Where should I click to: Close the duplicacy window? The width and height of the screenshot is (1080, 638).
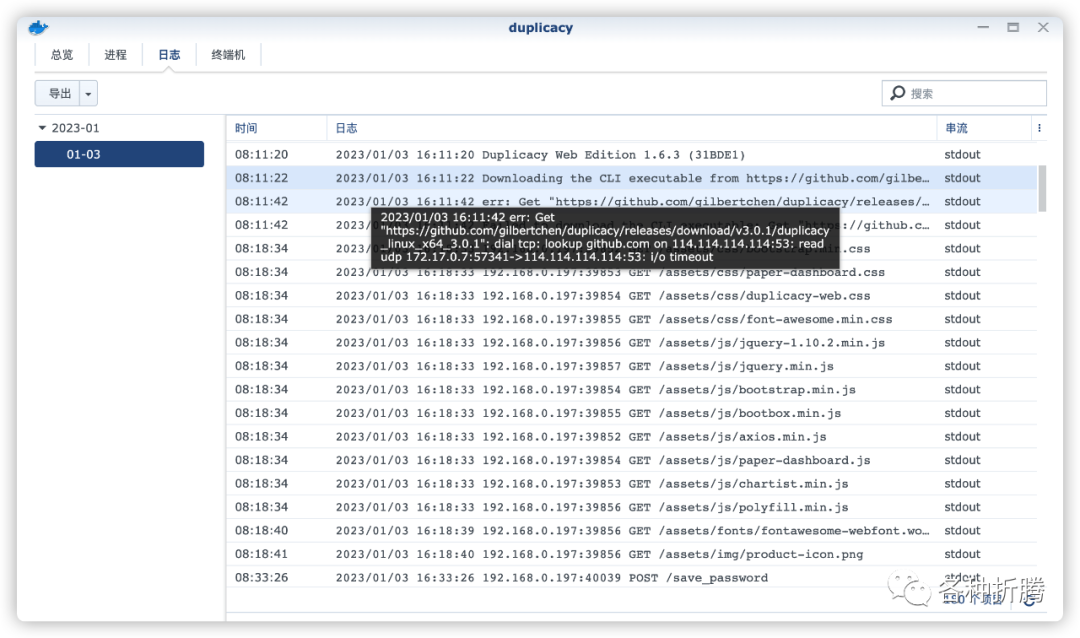coord(1043,28)
